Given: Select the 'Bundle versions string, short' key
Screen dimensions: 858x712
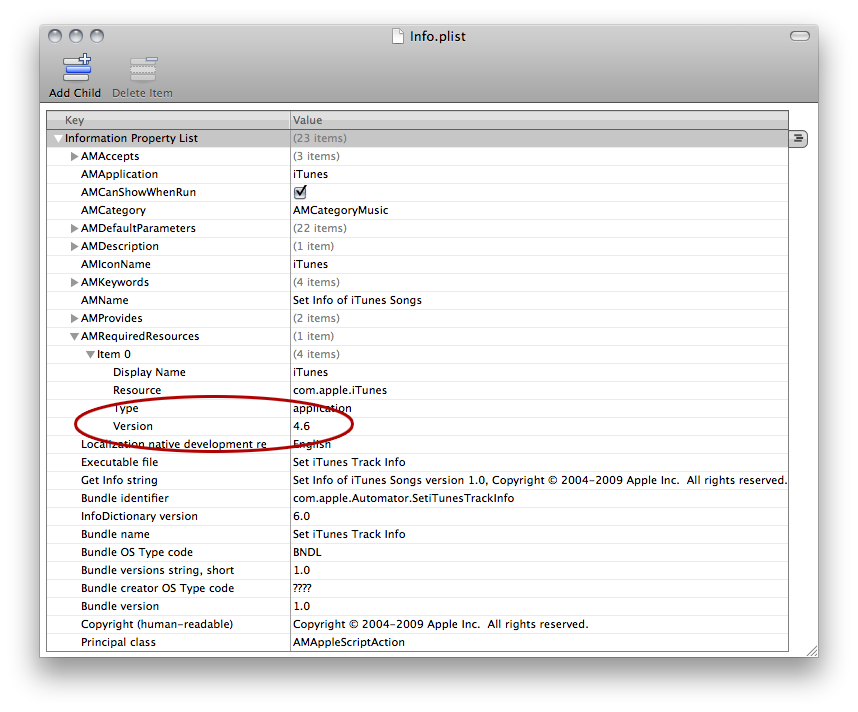Looking at the screenshot, I should click(x=158, y=570).
